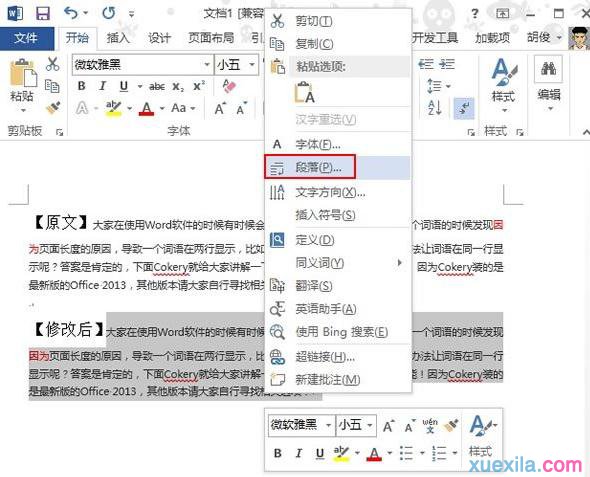Open the ribbon font size dropdown 小五
This screenshot has width=590, height=477.
point(252,65)
